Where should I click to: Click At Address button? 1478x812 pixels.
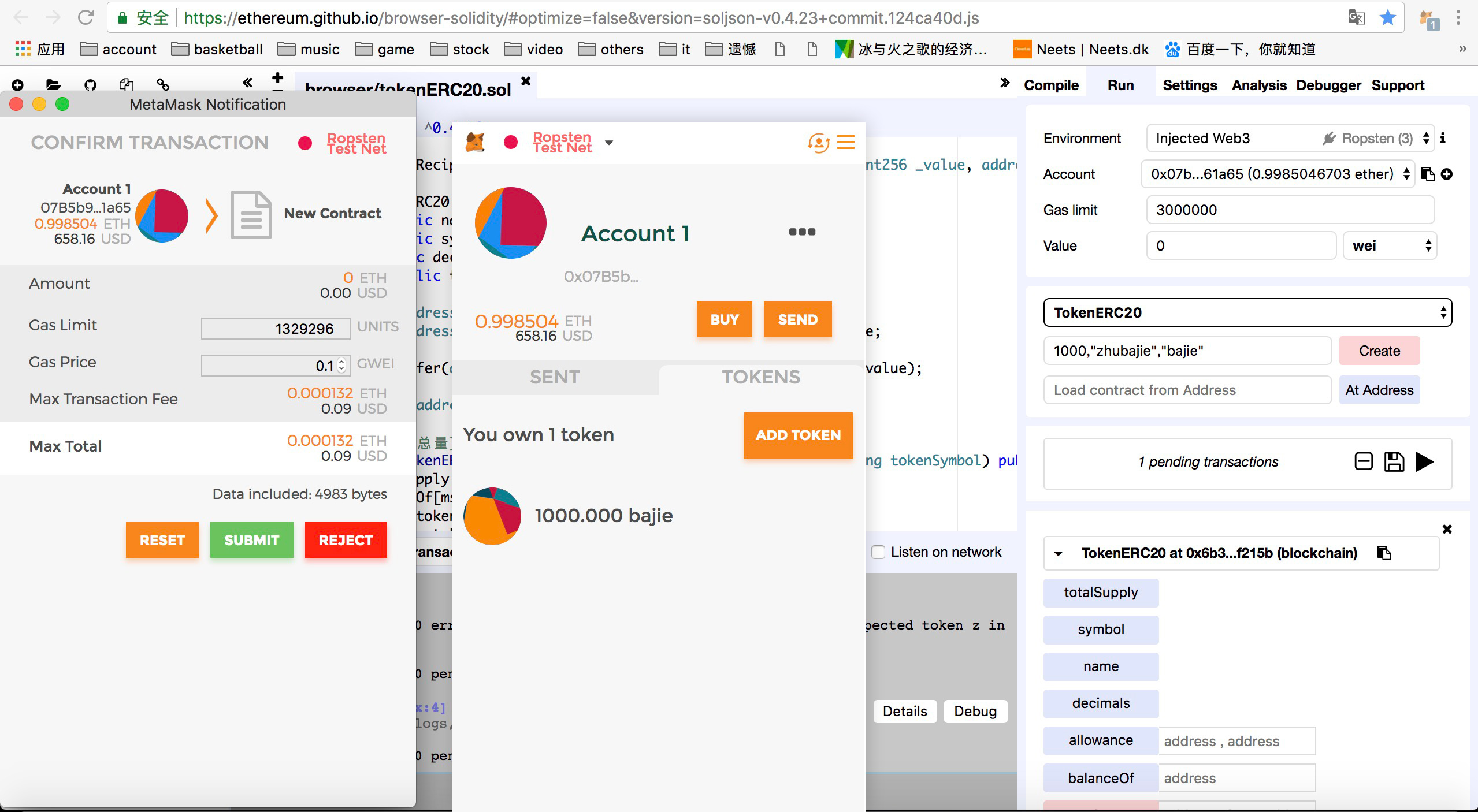click(1379, 390)
